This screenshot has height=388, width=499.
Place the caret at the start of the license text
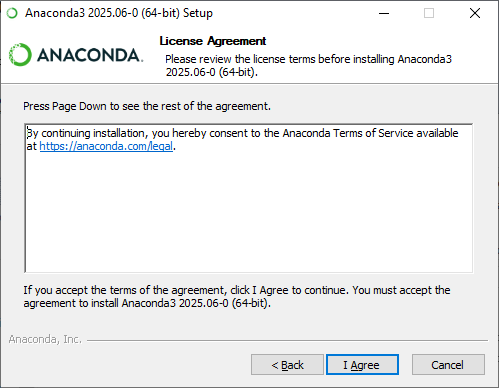[x=27, y=133]
